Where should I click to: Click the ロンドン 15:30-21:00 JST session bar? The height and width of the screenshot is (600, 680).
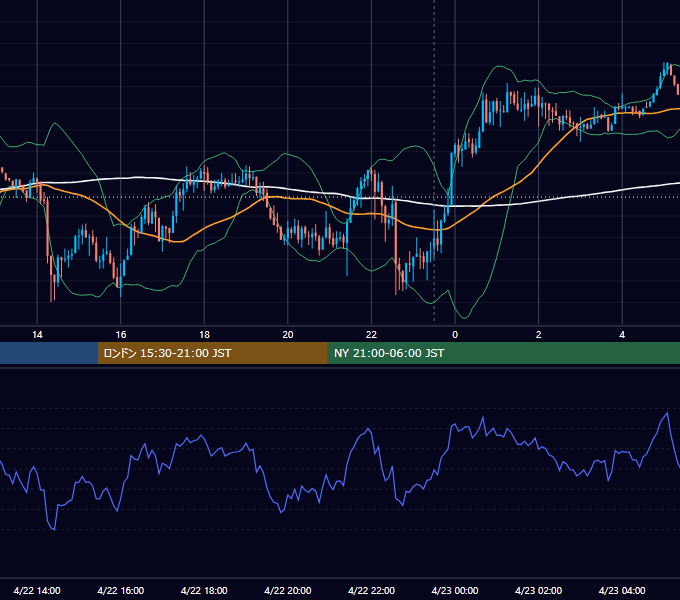212,353
